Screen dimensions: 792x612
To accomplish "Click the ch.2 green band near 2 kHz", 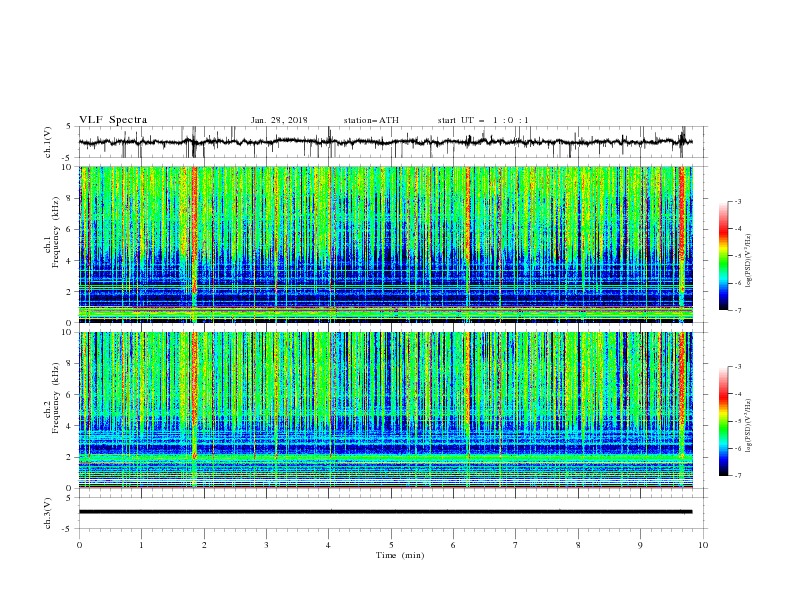I will pos(385,457).
